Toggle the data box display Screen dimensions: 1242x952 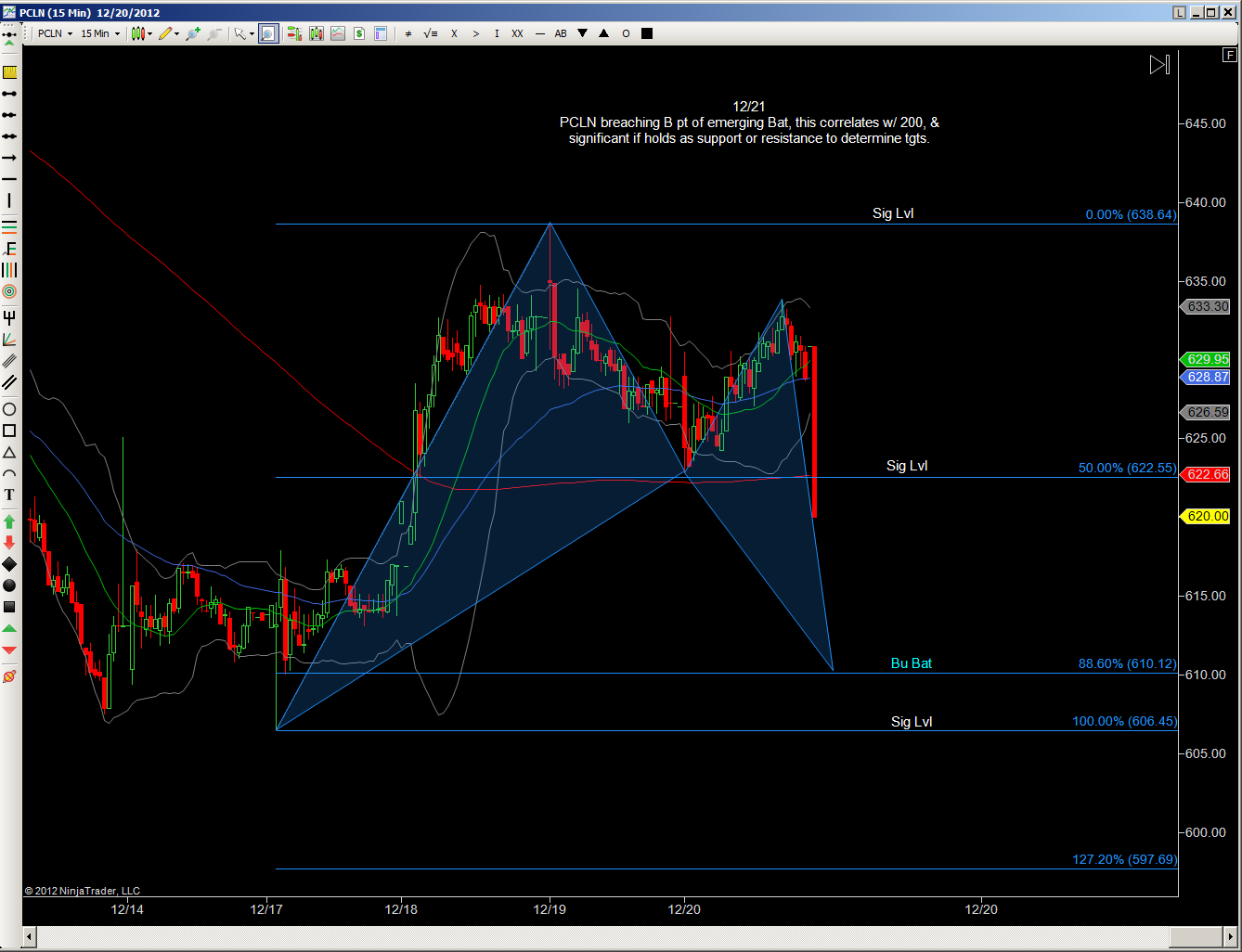[381, 33]
